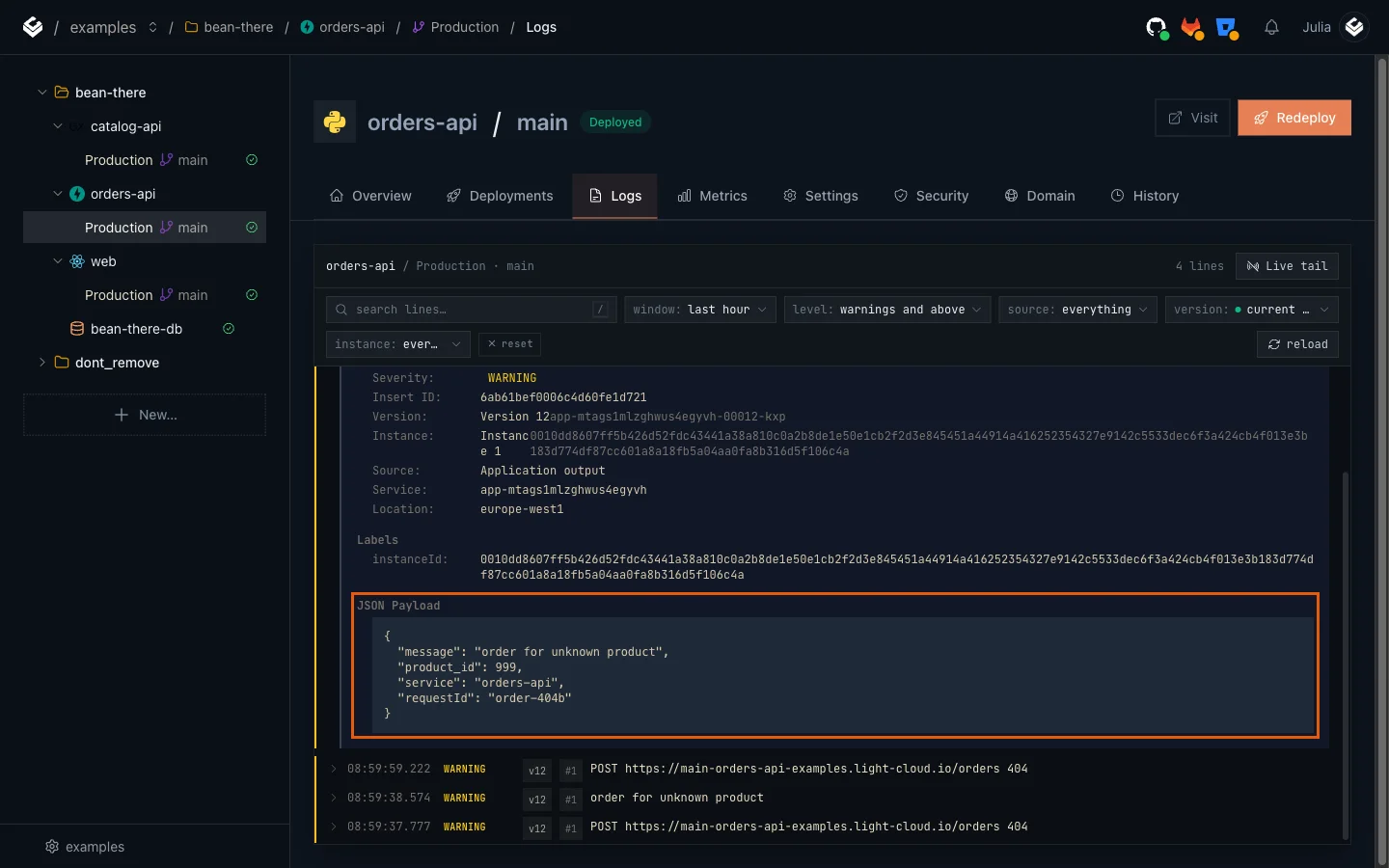
Task: Open the Bitbucket integration icon
Action: point(1227,28)
